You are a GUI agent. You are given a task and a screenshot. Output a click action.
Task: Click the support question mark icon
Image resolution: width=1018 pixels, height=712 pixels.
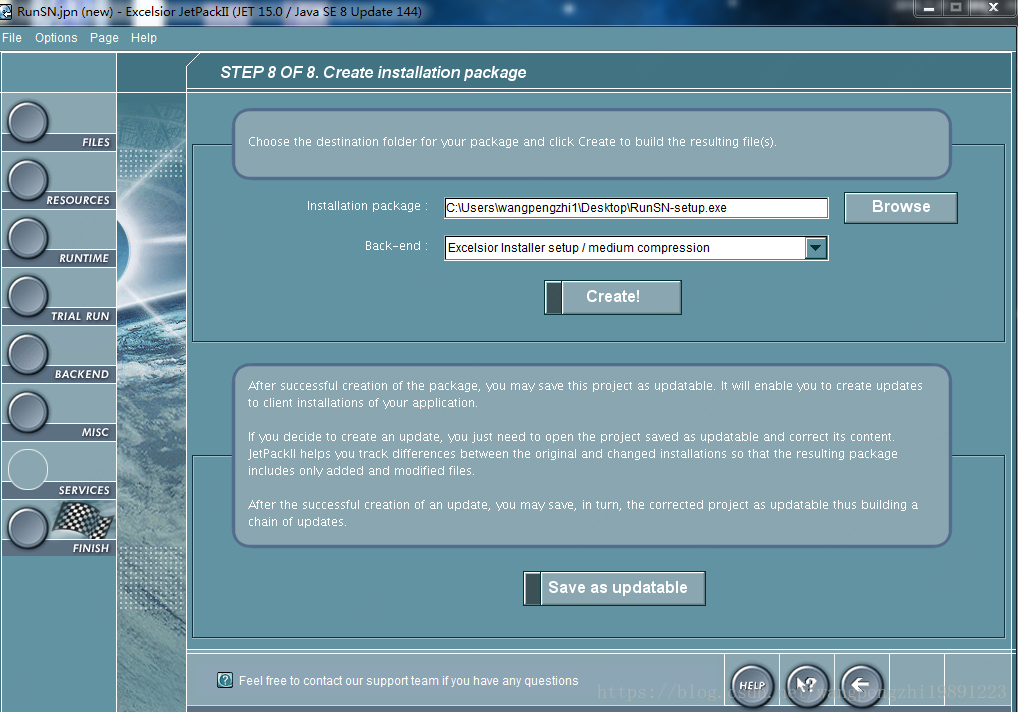(x=225, y=680)
